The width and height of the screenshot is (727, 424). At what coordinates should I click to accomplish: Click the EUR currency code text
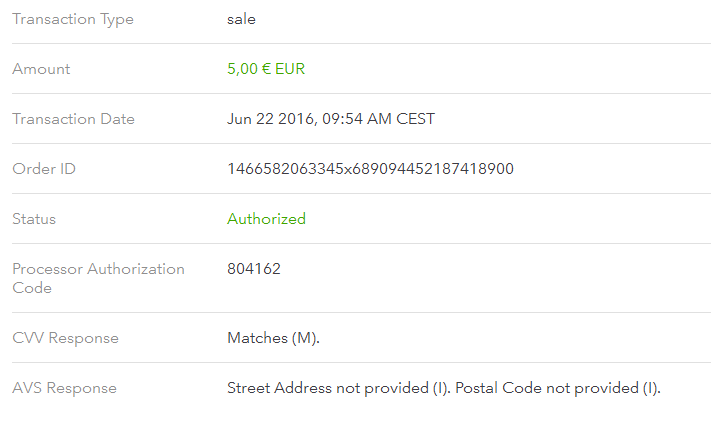click(290, 69)
